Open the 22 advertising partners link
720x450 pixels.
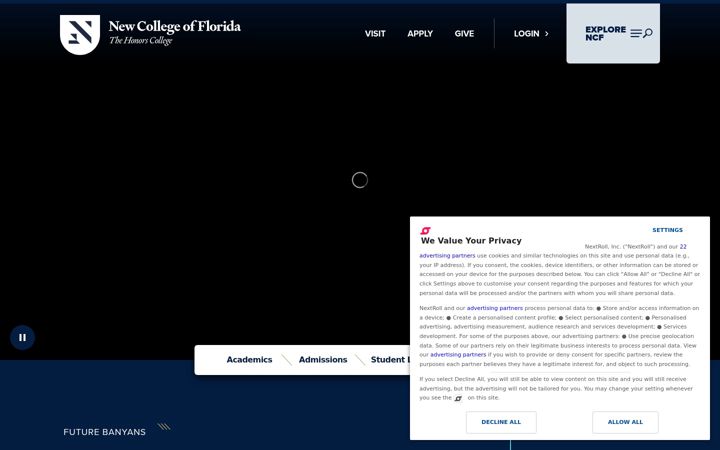[683, 247]
